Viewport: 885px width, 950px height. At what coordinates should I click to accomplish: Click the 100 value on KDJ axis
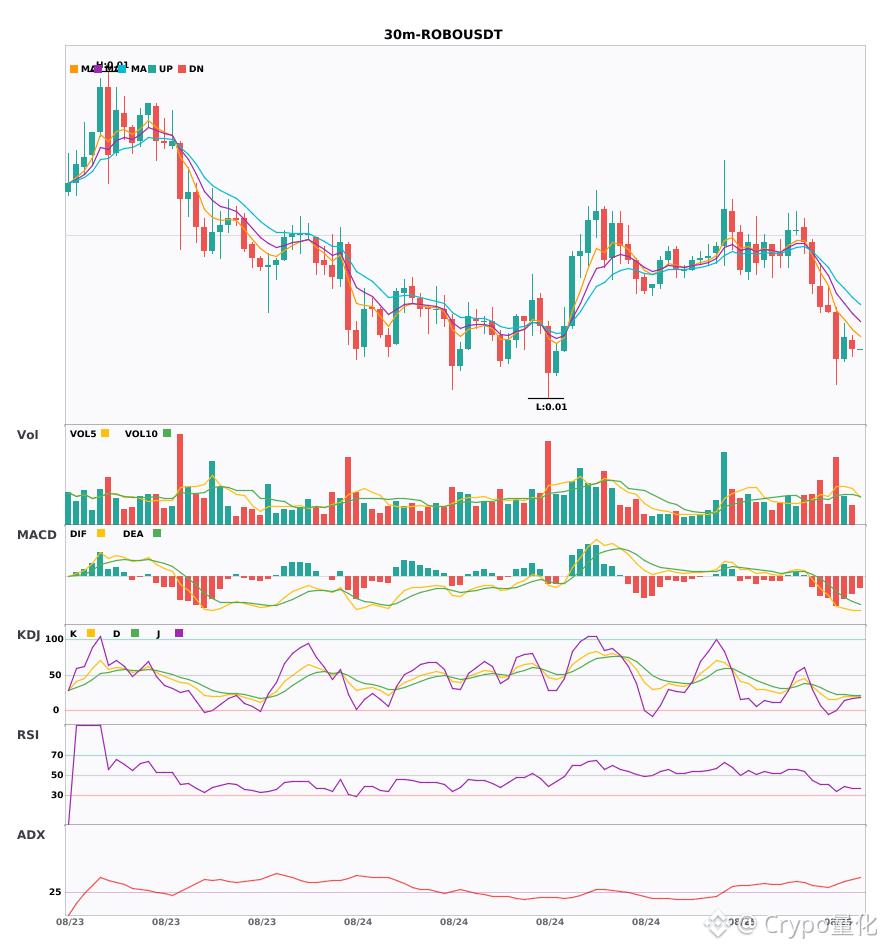tap(54, 639)
